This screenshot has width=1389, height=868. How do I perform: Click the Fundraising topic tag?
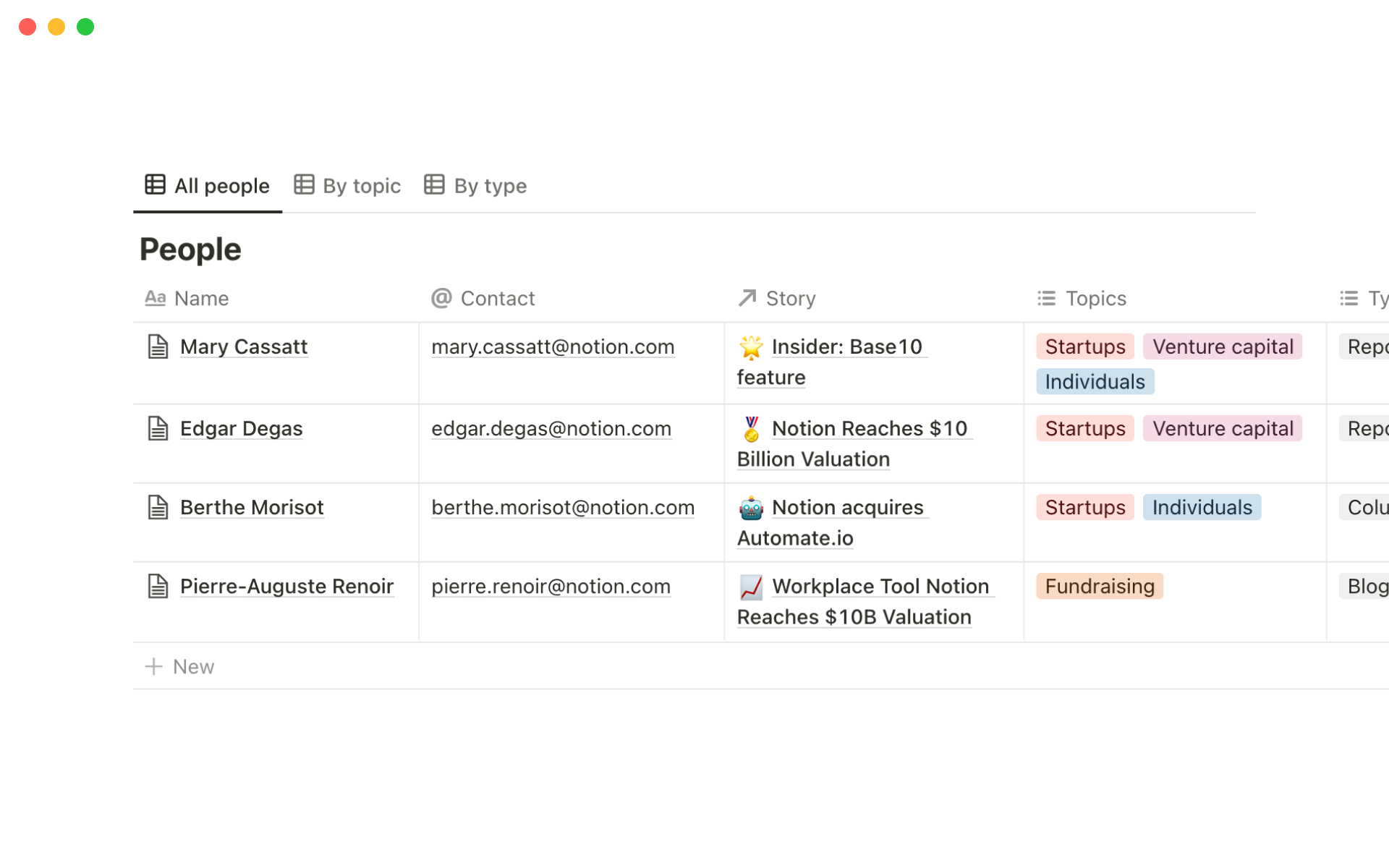pos(1099,586)
